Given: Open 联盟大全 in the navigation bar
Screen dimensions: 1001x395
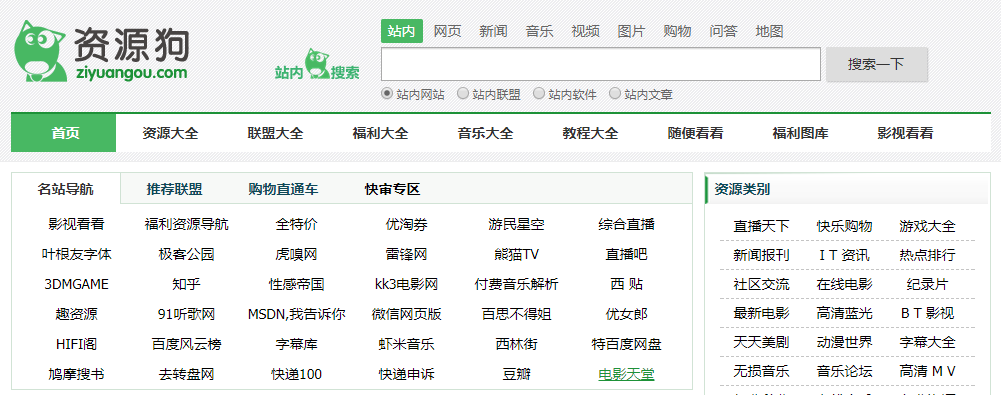Looking at the screenshot, I should point(275,133).
